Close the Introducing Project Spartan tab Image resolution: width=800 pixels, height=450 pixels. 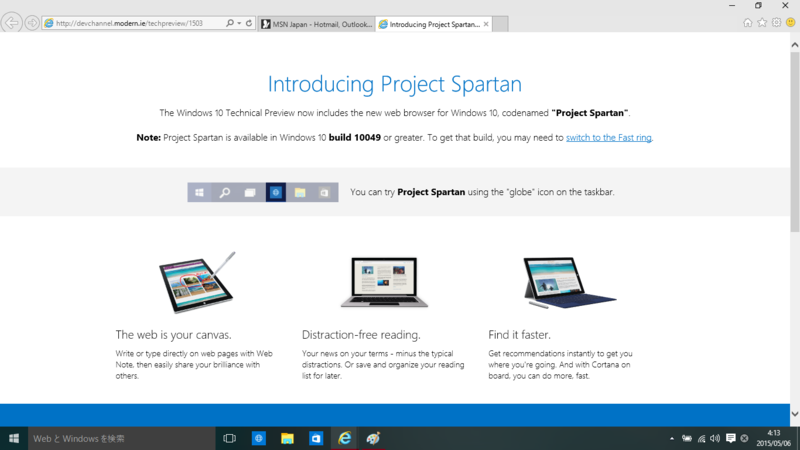coord(486,24)
